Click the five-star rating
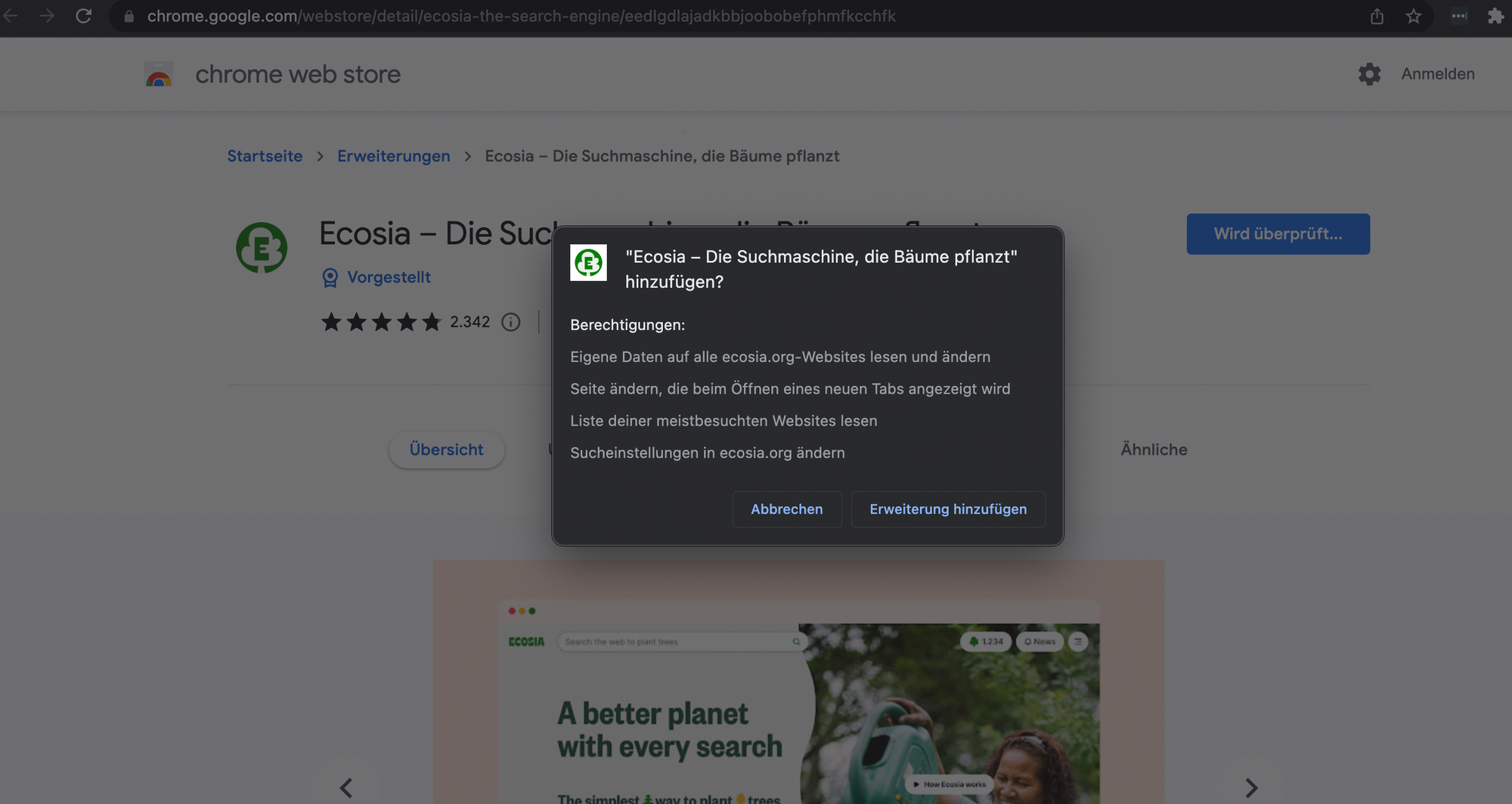The height and width of the screenshot is (804, 1512). (x=381, y=323)
